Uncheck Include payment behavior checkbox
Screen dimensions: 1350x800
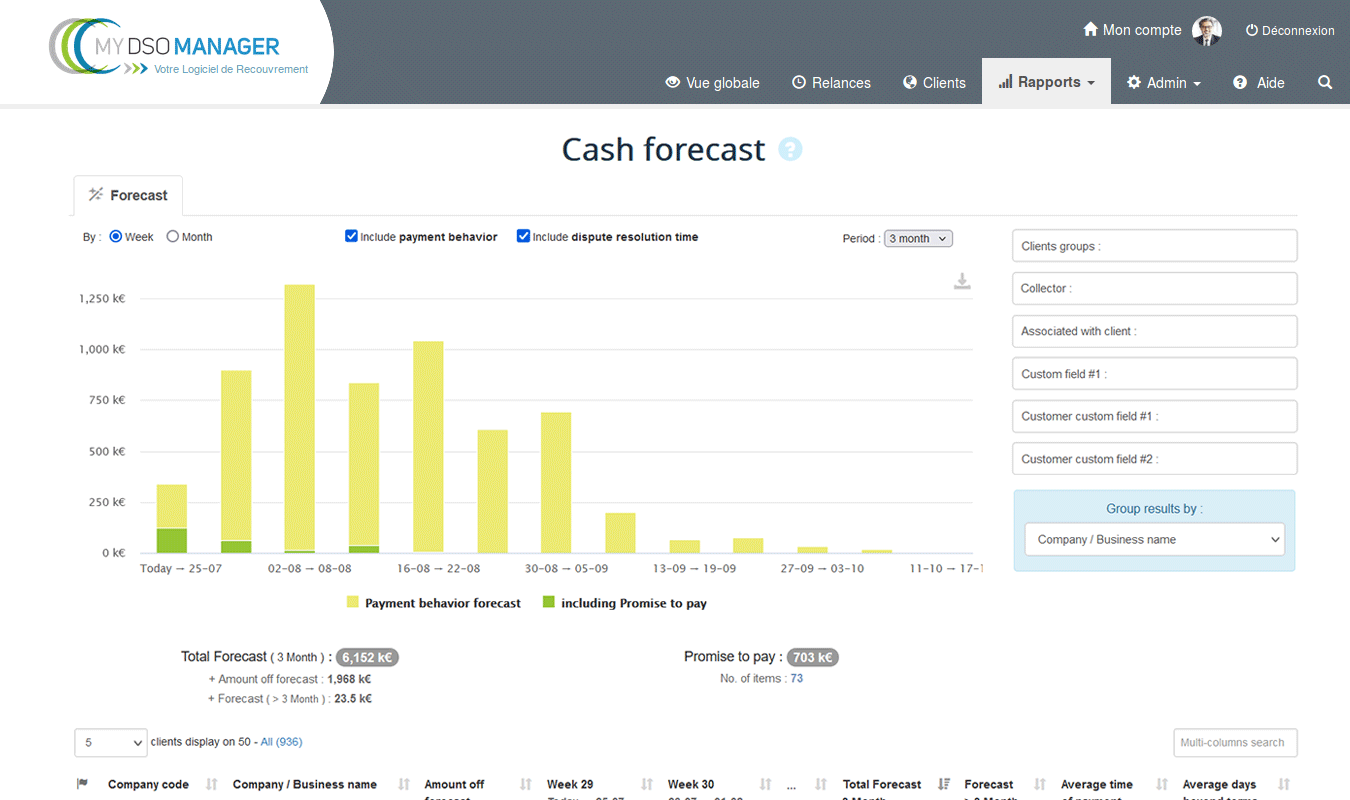[x=351, y=237]
